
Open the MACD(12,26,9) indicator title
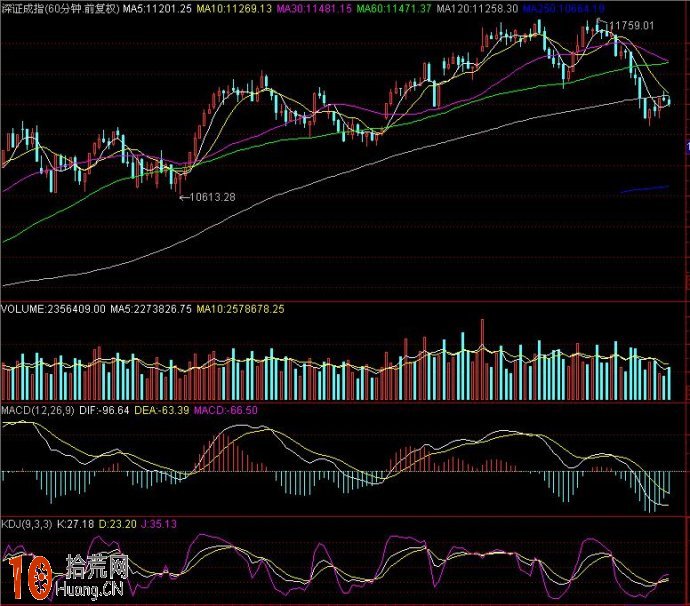[x=38, y=410]
